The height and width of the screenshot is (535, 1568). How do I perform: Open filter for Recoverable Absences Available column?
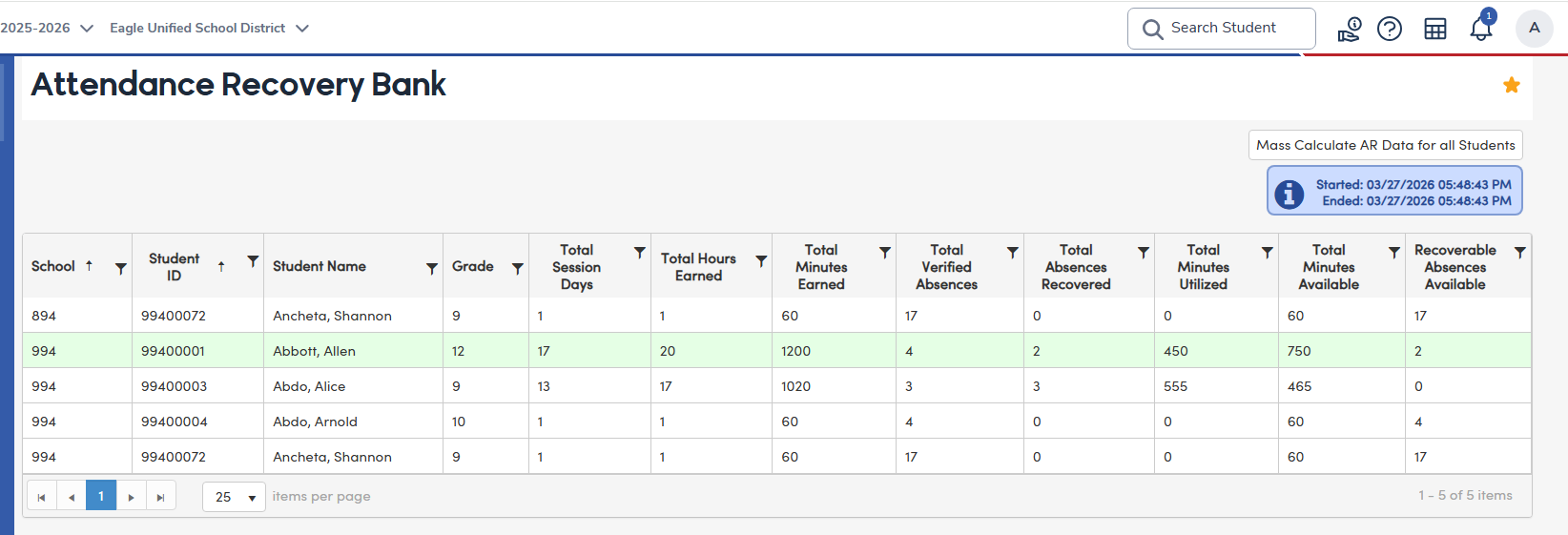[x=1520, y=252]
